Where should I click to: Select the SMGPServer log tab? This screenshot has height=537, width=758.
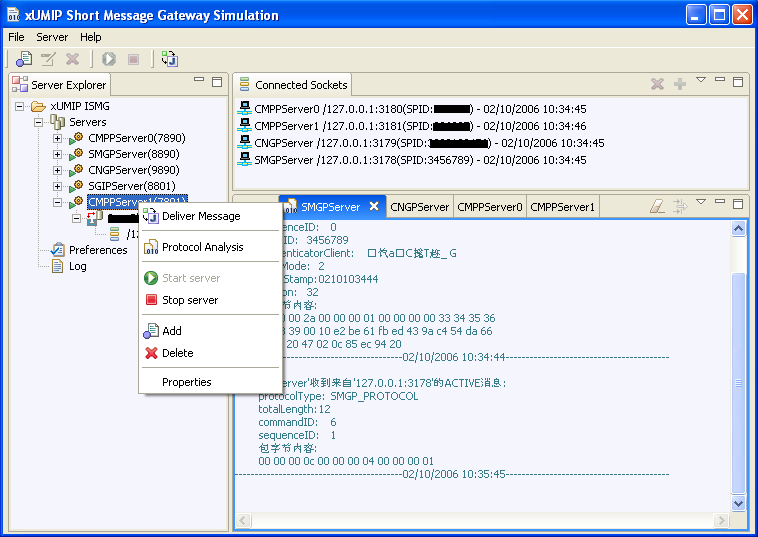[330, 207]
